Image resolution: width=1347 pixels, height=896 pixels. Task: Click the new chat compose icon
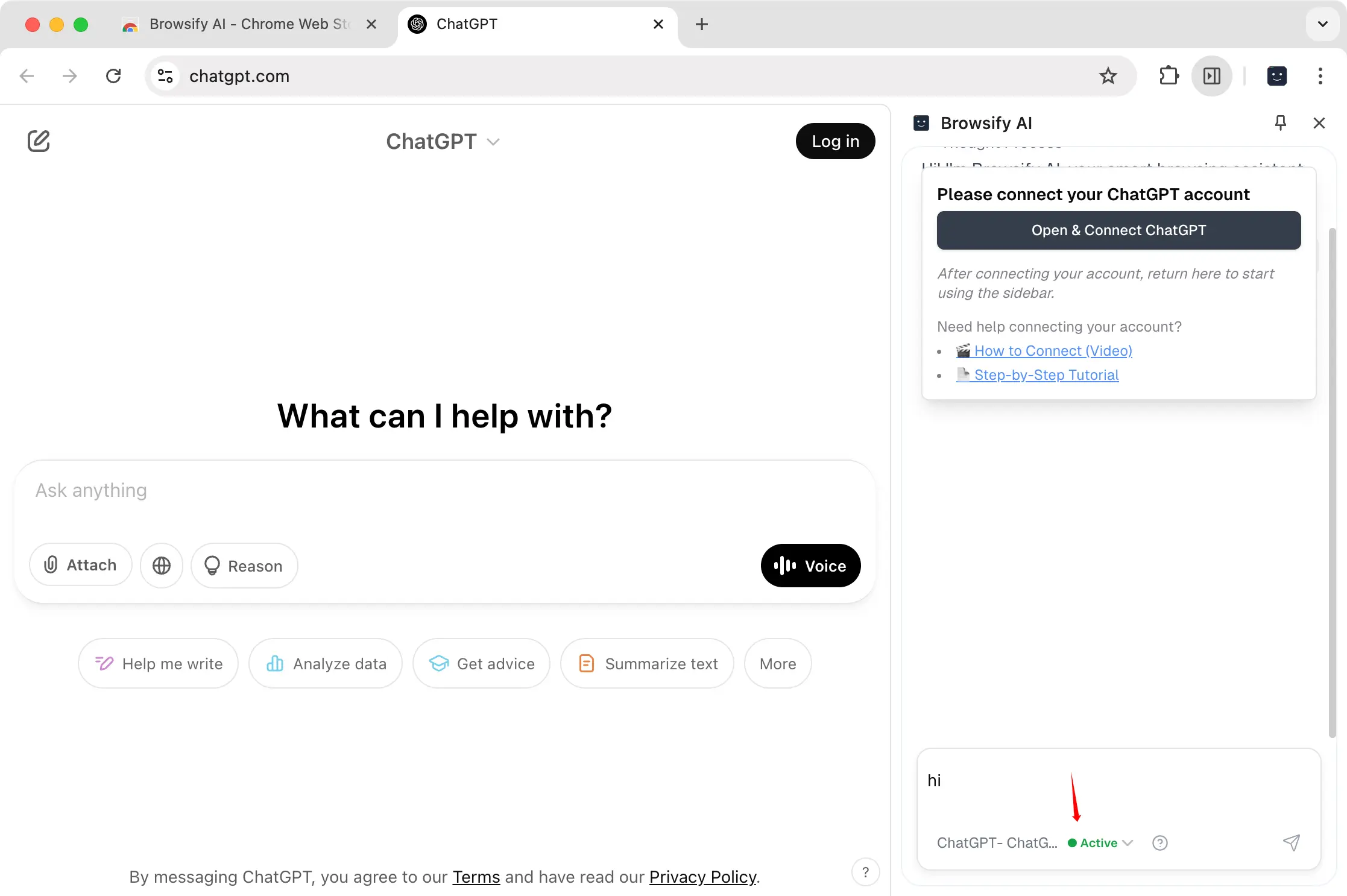[39, 141]
